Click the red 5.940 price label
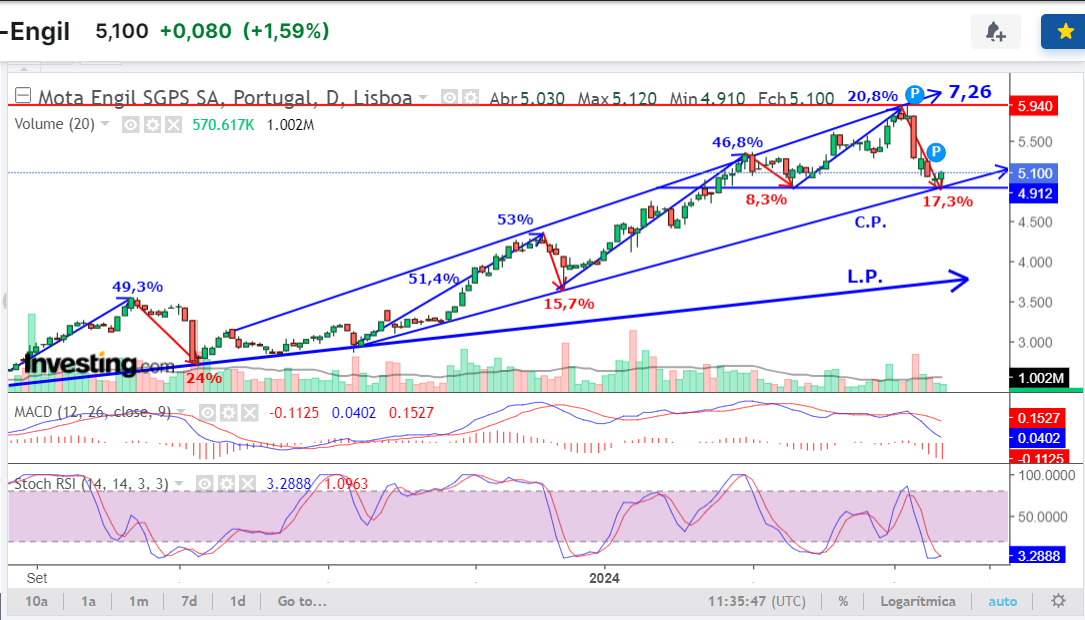This screenshot has height=620, width=1085. (x=1034, y=107)
